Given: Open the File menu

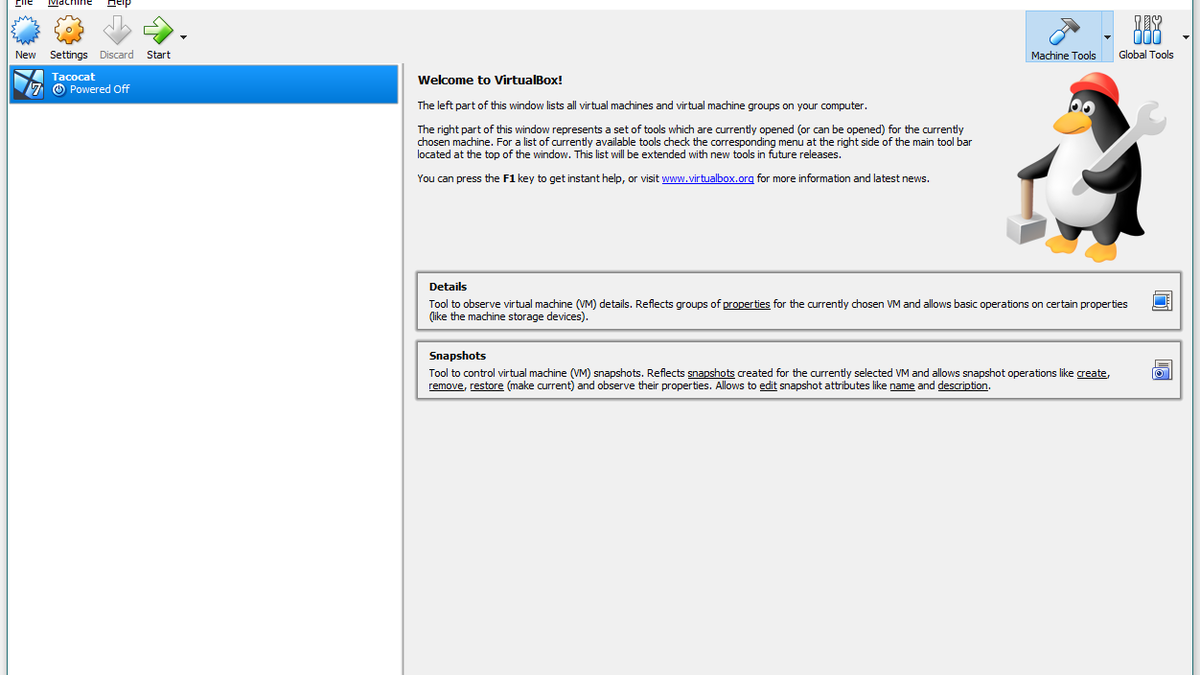Looking at the screenshot, I should point(23,3).
